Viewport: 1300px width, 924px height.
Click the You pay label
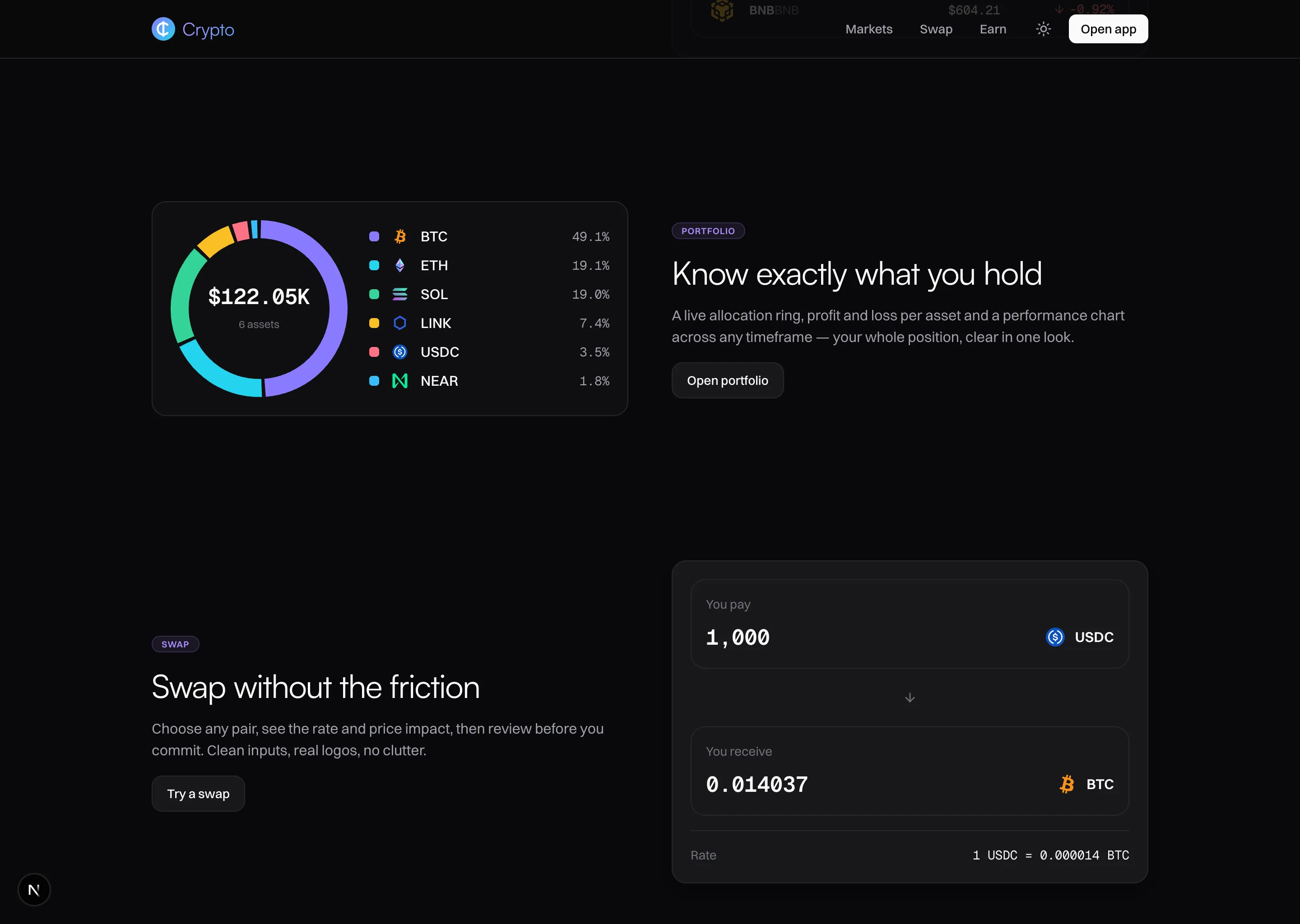728,604
